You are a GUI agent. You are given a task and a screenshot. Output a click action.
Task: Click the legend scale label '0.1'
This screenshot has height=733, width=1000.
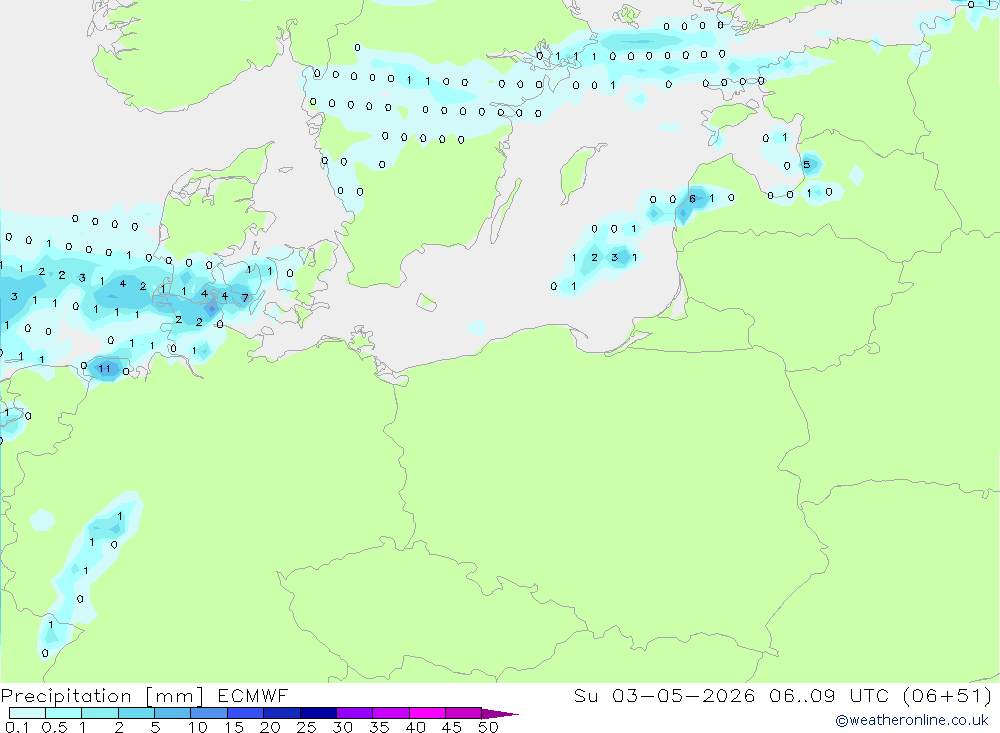point(17,727)
